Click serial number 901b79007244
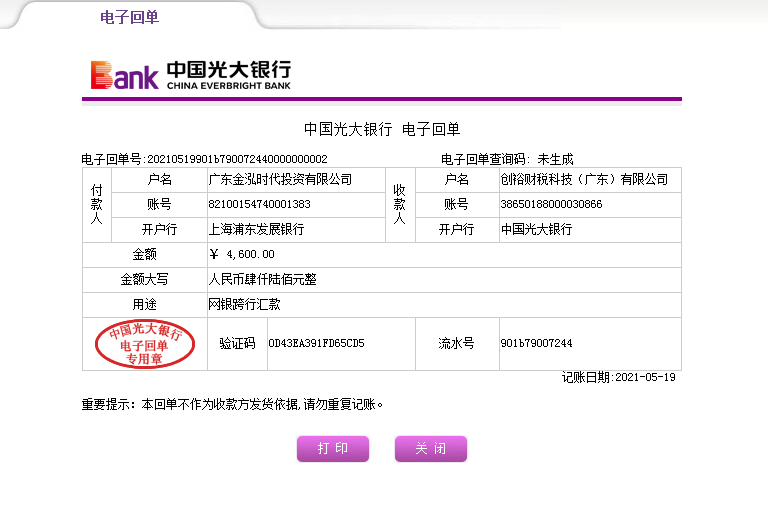Image resolution: width=768 pixels, height=513 pixels. point(536,343)
